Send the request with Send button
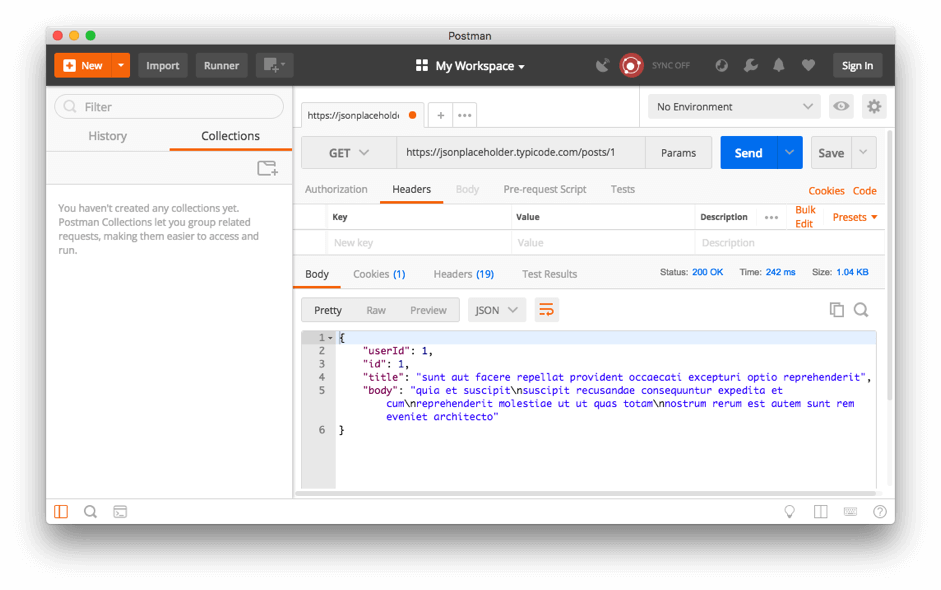 coord(748,153)
